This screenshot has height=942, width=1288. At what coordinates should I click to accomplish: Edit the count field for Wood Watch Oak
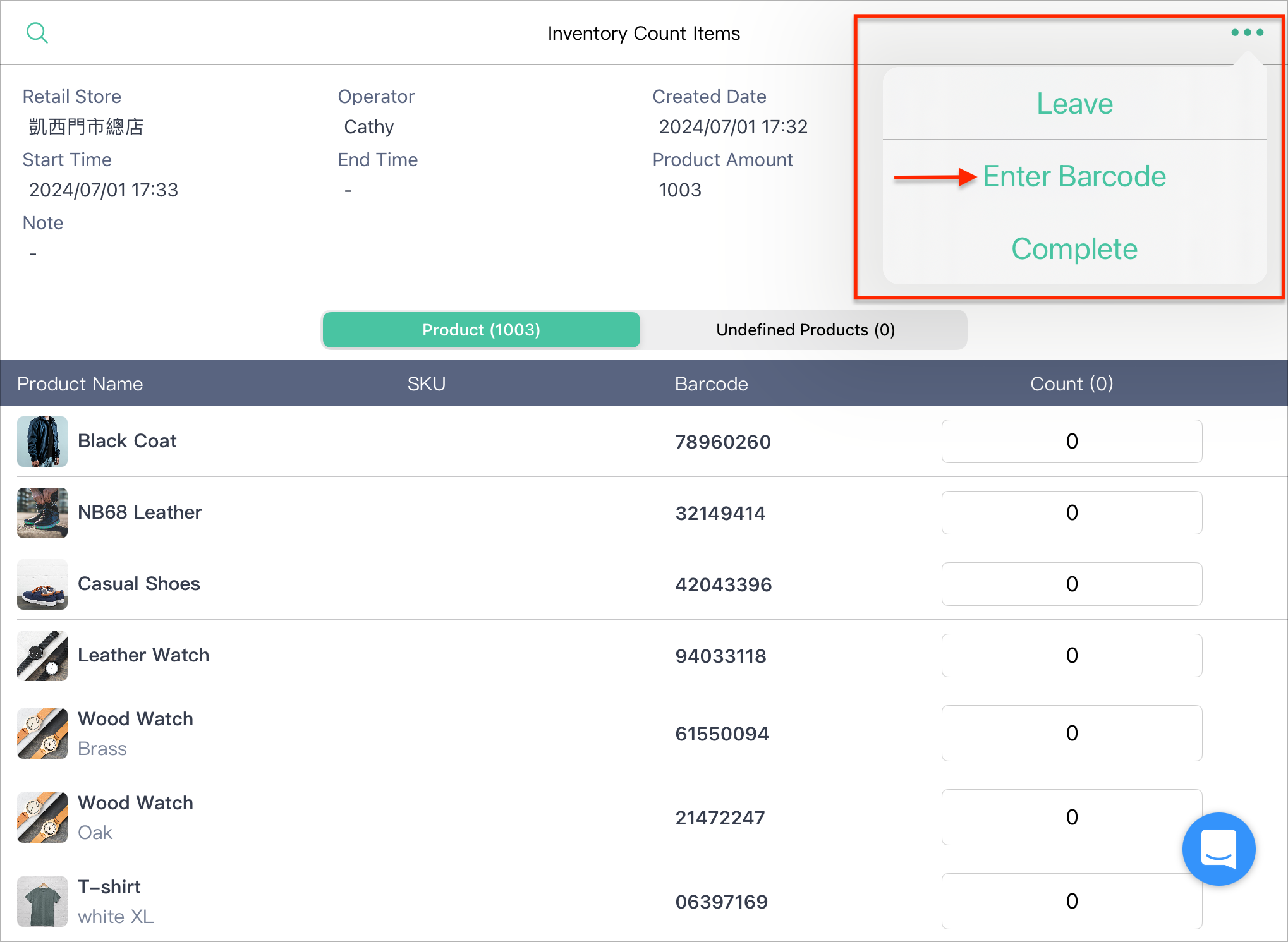click(x=1072, y=817)
